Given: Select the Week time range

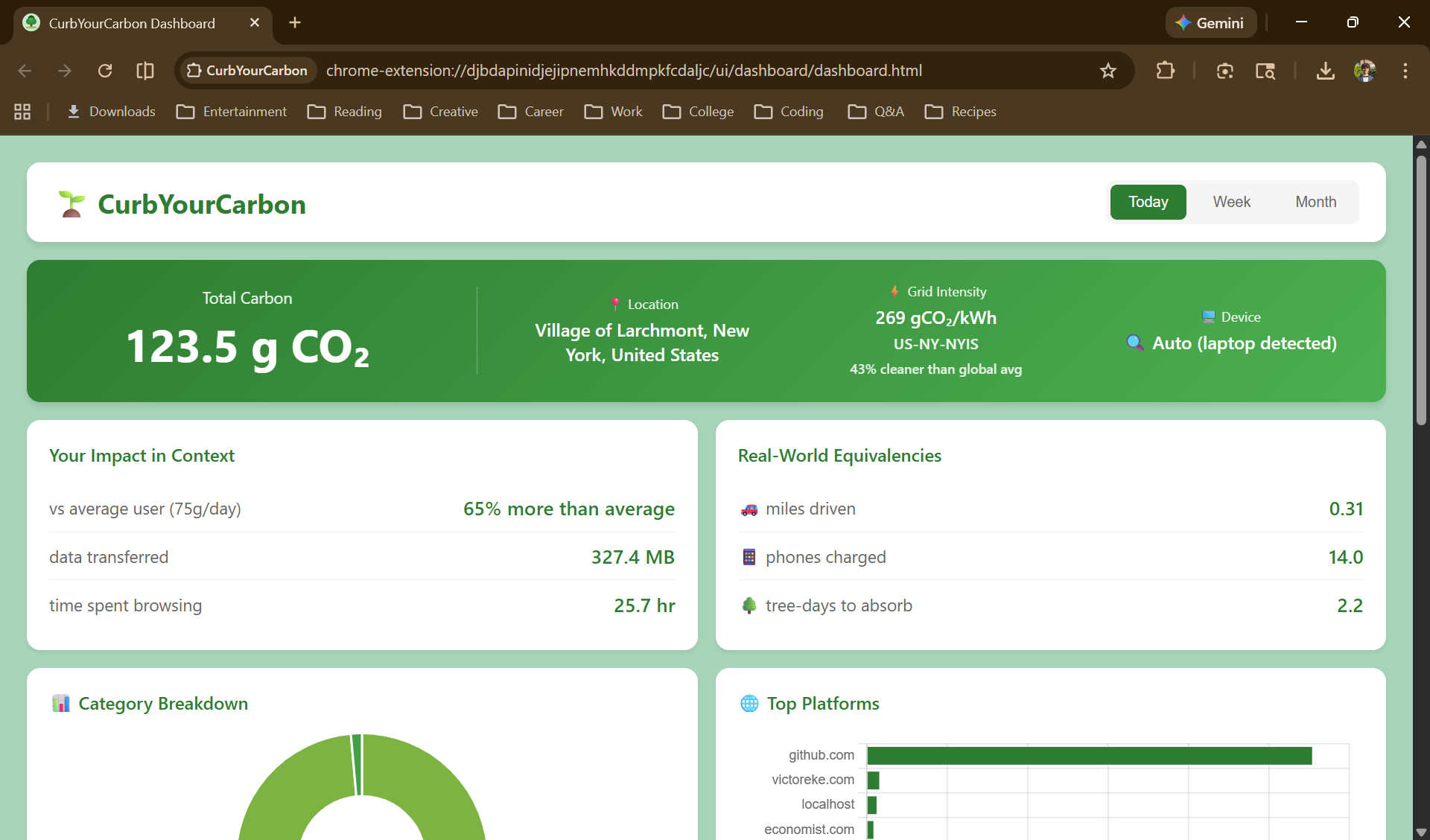Looking at the screenshot, I should pyautogui.click(x=1231, y=202).
